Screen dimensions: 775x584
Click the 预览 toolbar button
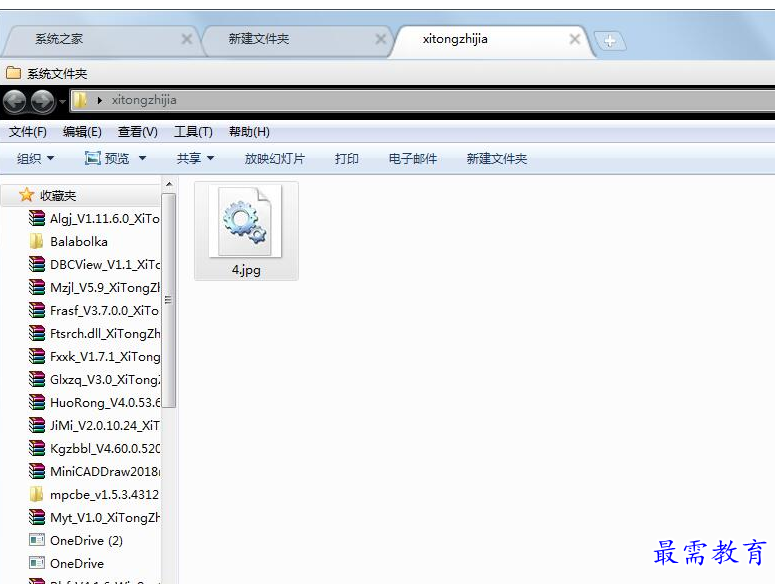[x=107, y=159]
